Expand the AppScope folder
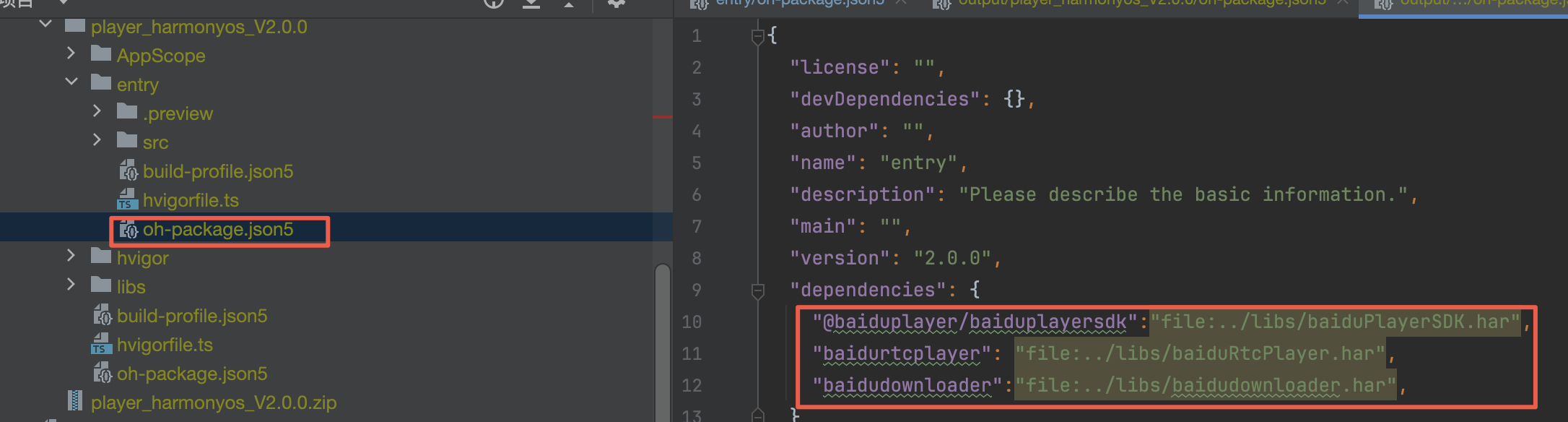Screen dimensions: 1568x422 (71, 54)
